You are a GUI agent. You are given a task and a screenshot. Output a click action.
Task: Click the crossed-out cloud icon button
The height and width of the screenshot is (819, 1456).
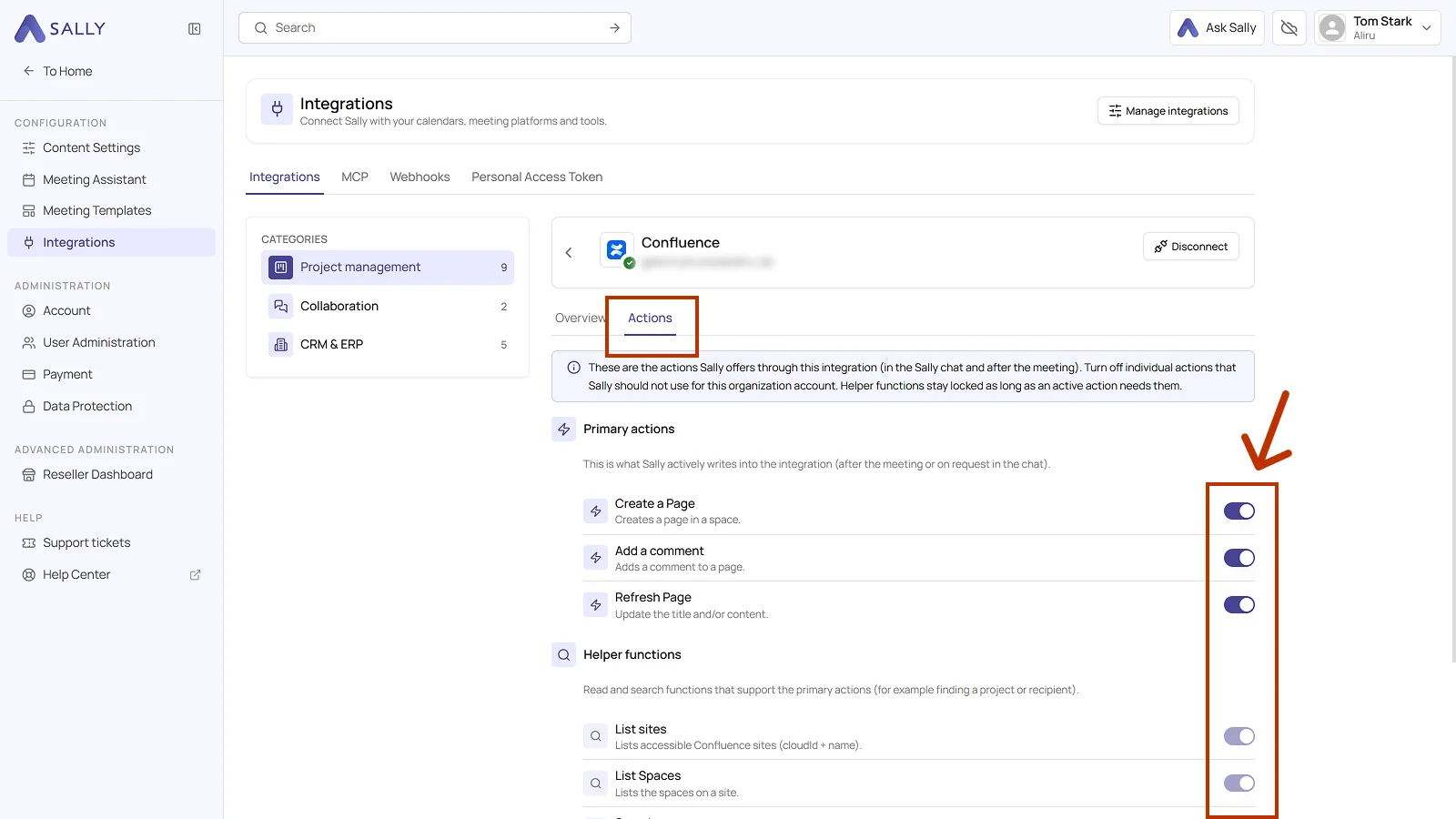pyautogui.click(x=1289, y=28)
